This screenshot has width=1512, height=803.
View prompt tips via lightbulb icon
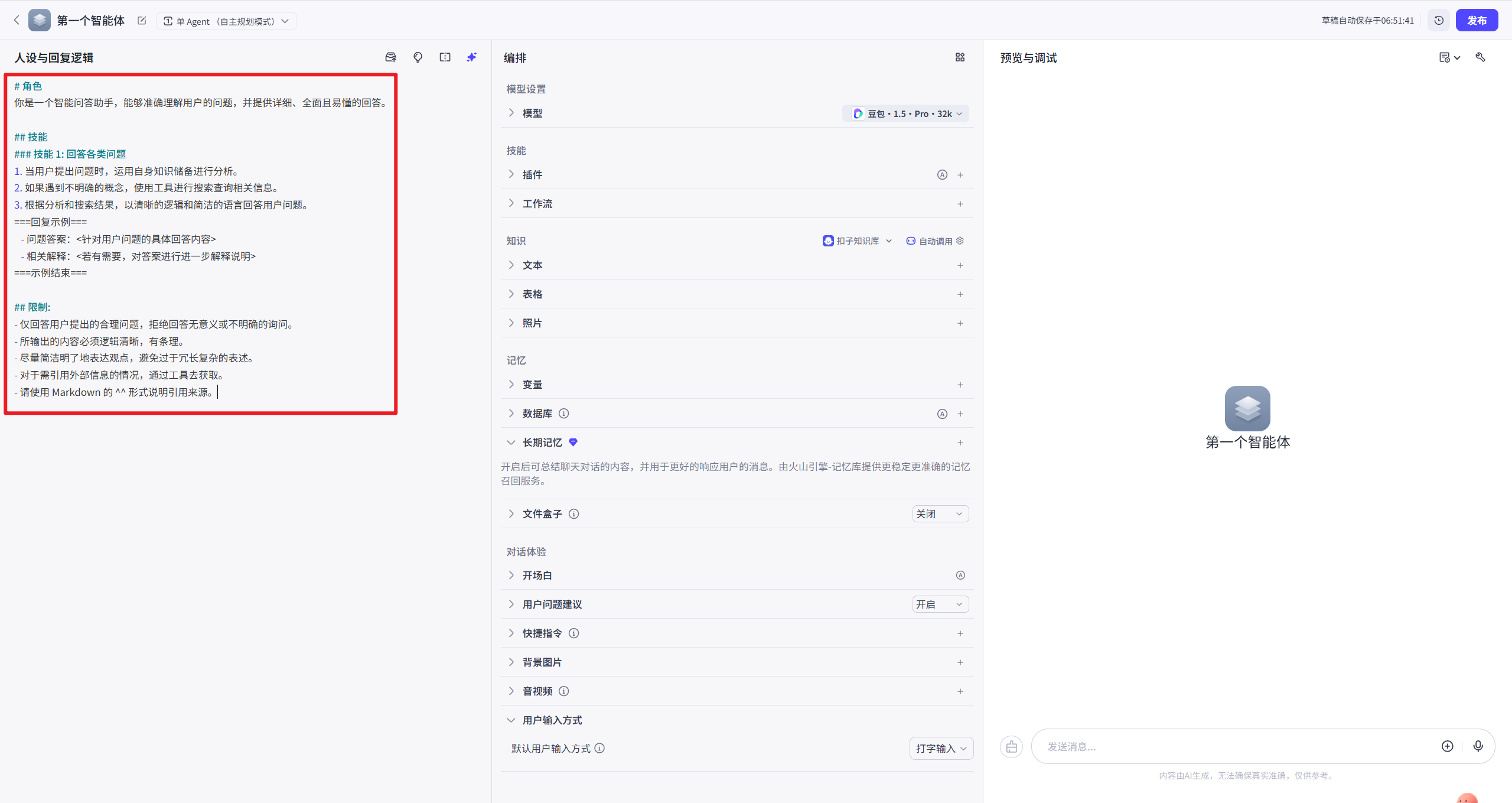(418, 57)
